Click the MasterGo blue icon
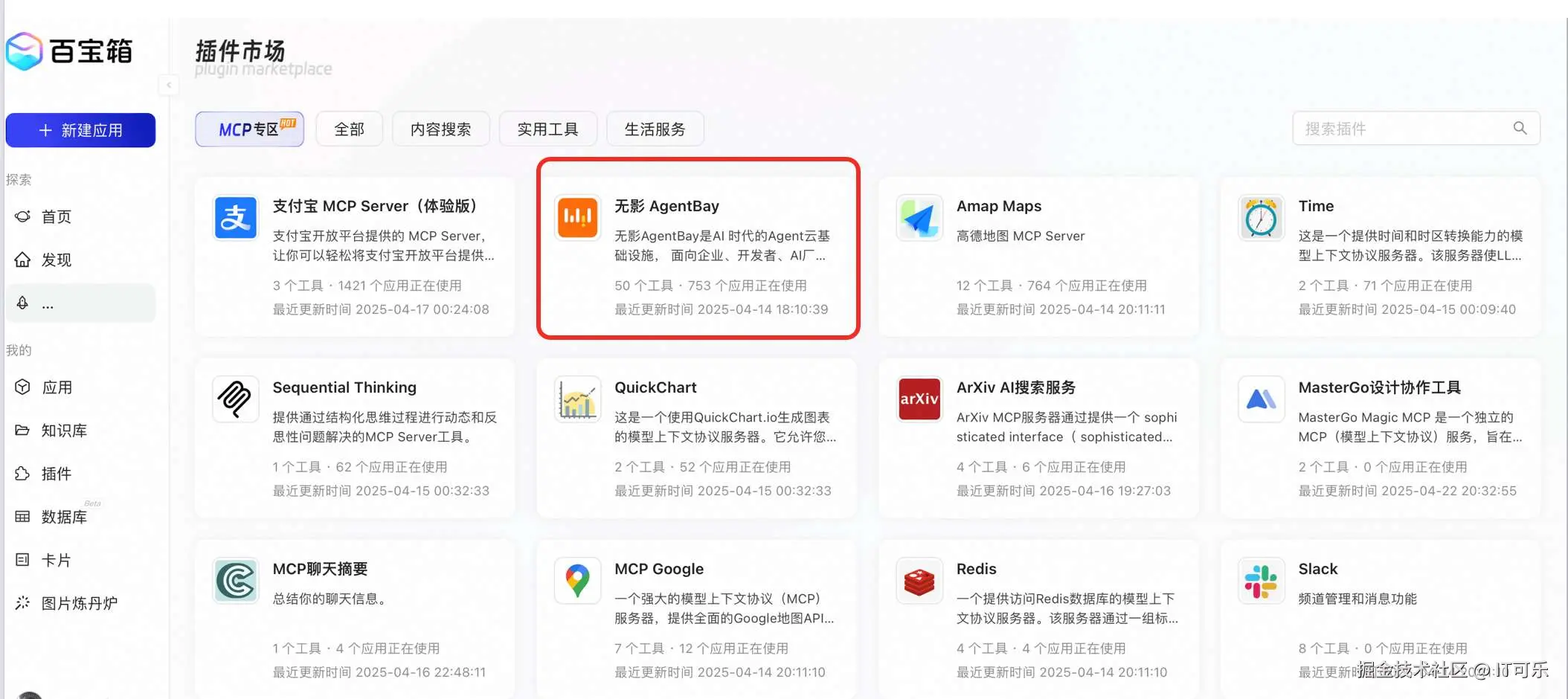The image size is (1568, 699). click(1262, 399)
